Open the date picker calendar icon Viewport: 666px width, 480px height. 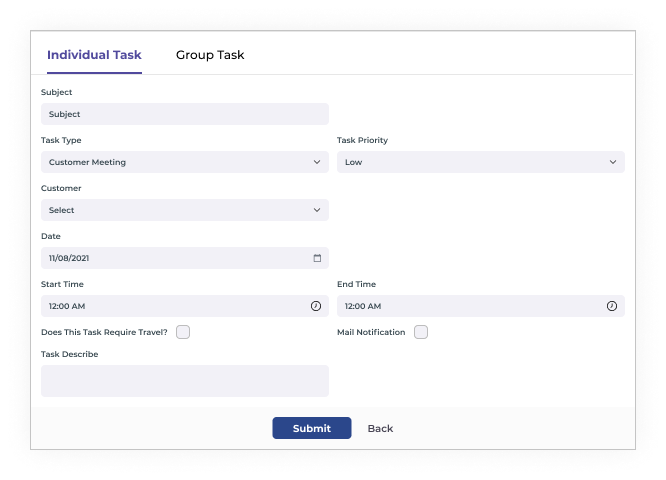tap(317, 258)
